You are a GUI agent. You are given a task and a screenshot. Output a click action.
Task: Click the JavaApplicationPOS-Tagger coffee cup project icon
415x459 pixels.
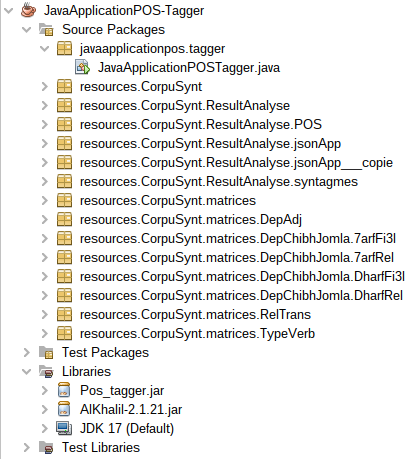pyautogui.click(x=29, y=10)
